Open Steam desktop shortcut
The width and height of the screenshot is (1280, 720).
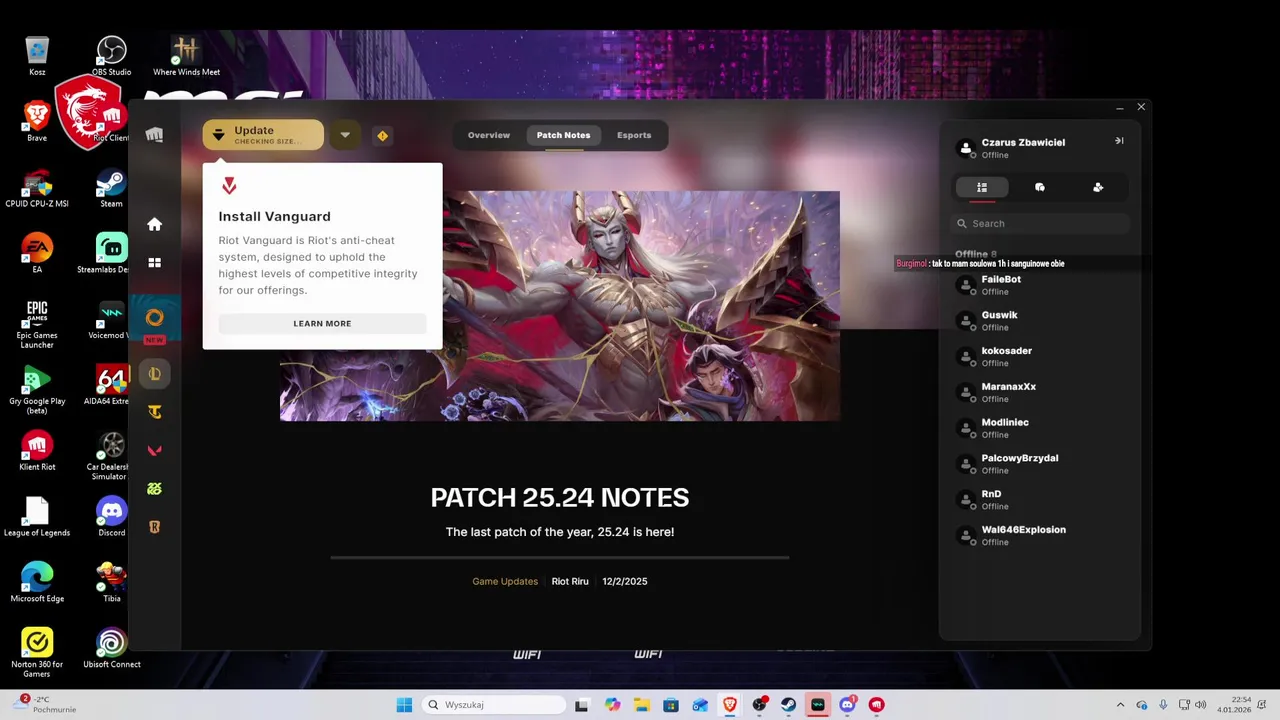111,188
